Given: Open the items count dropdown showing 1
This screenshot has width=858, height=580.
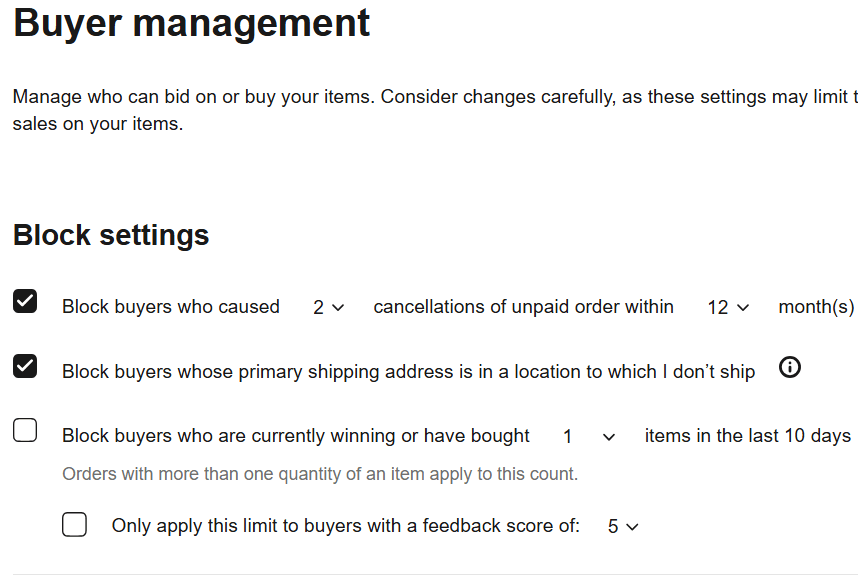Looking at the screenshot, I should pos(588,437).
